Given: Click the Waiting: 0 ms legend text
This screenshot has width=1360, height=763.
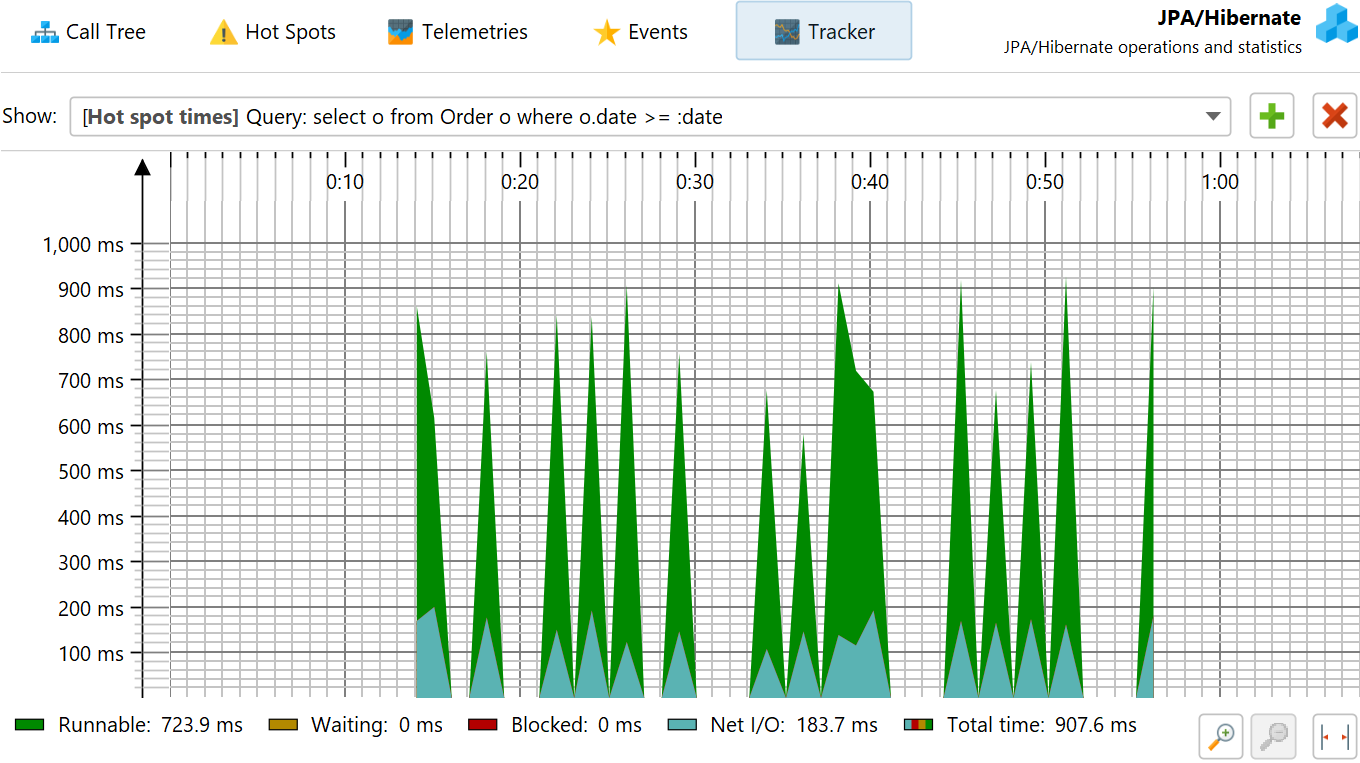Looking at the screenshot, I should point(377,725).
